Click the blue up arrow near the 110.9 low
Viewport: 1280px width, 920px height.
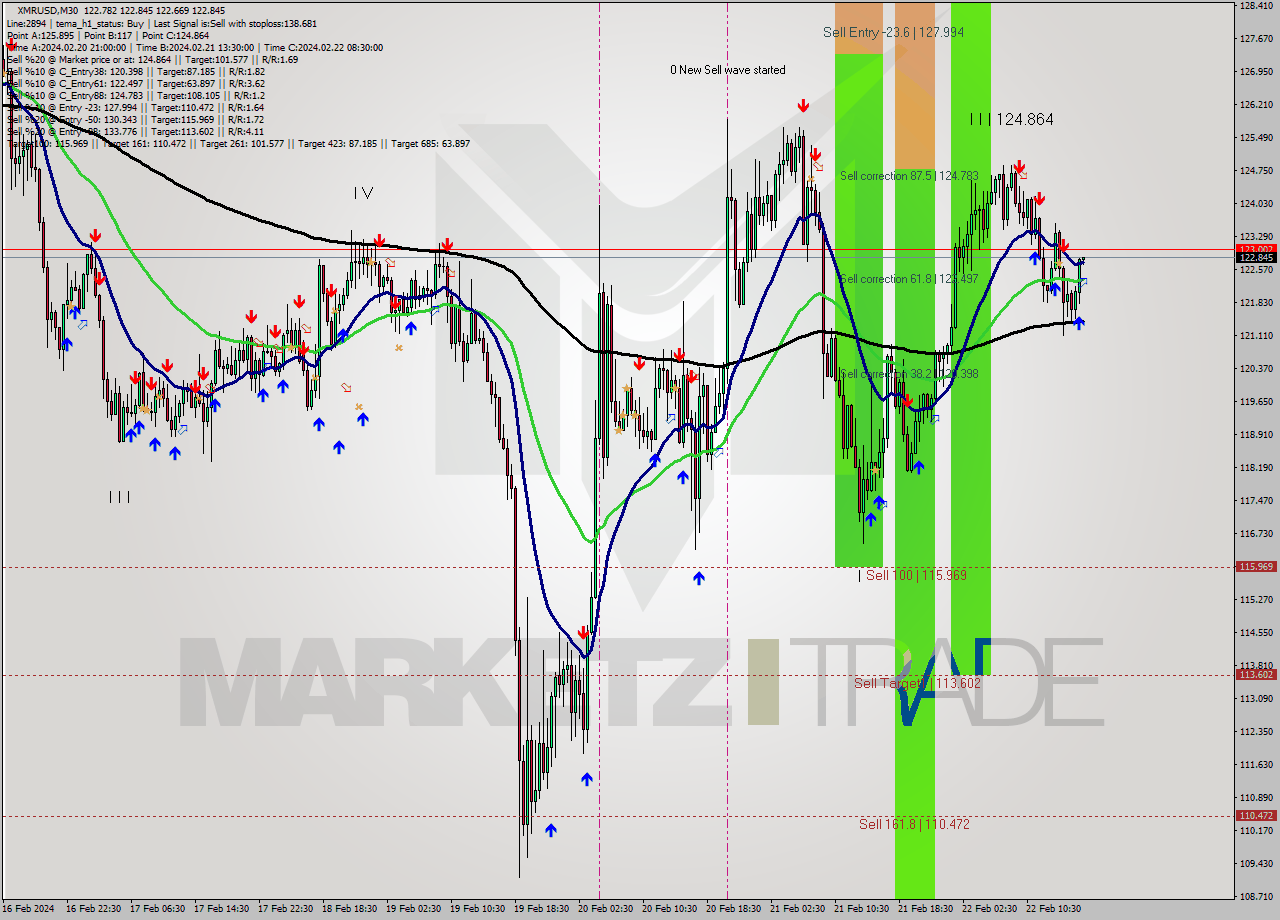[587, 778]
